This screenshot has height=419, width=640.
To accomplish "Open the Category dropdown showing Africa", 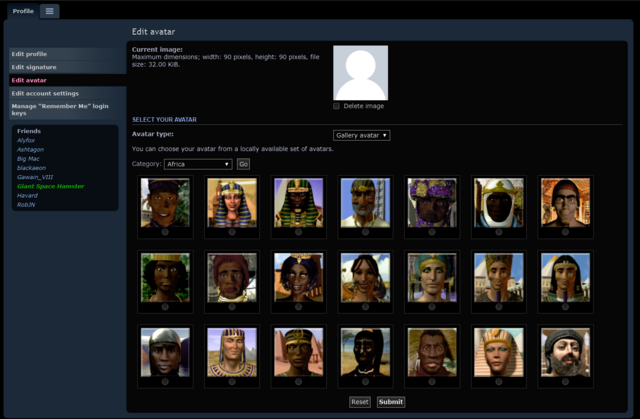I will coord(198,164).
